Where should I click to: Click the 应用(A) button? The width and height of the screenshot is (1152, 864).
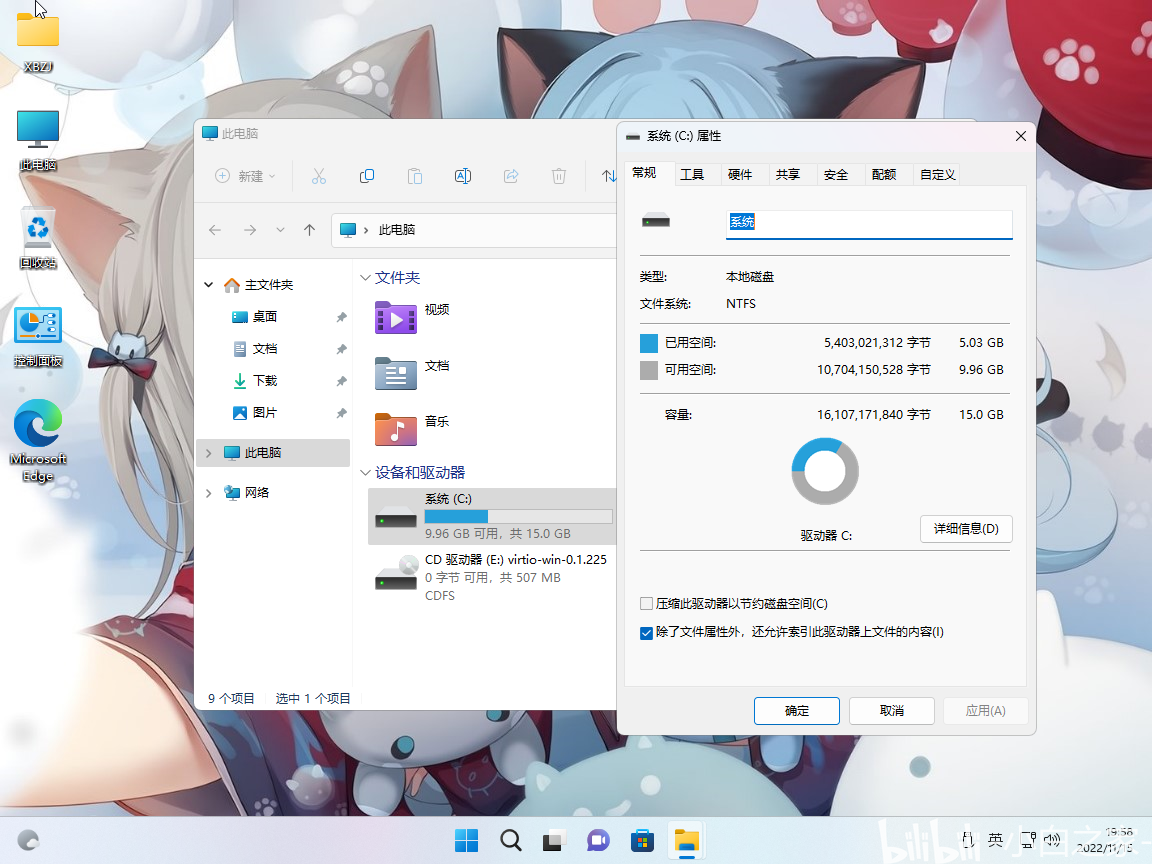click(985, 710)
